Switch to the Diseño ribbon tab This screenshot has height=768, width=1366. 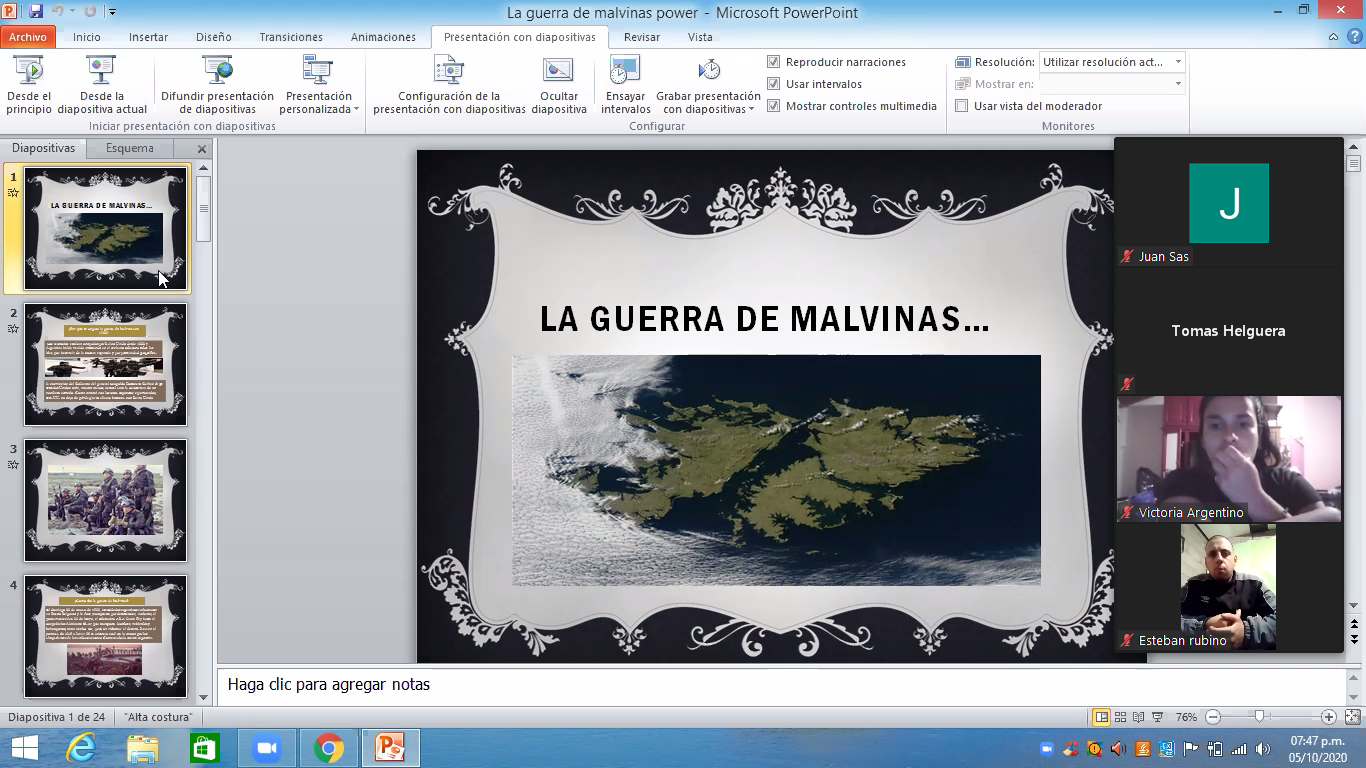tap(214, 37)
